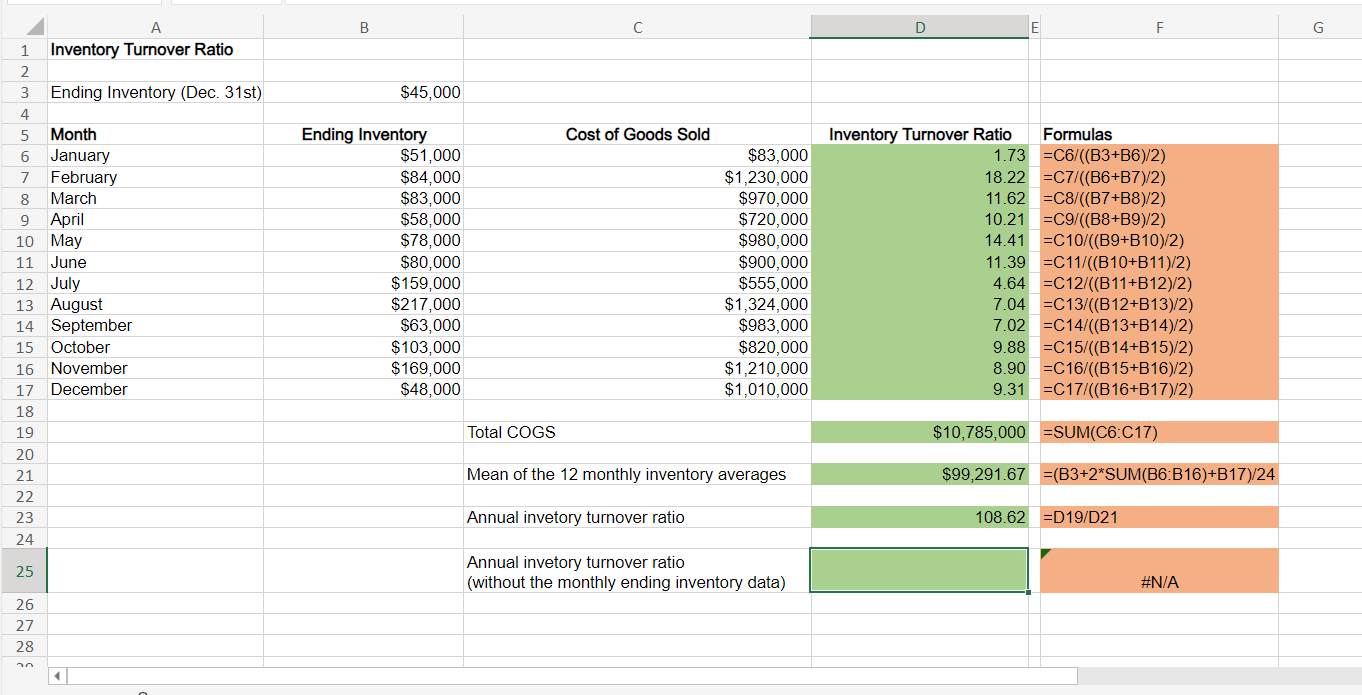Select column D header
The height and width of the screenshot is (695, 1362).
pos(919,28)
